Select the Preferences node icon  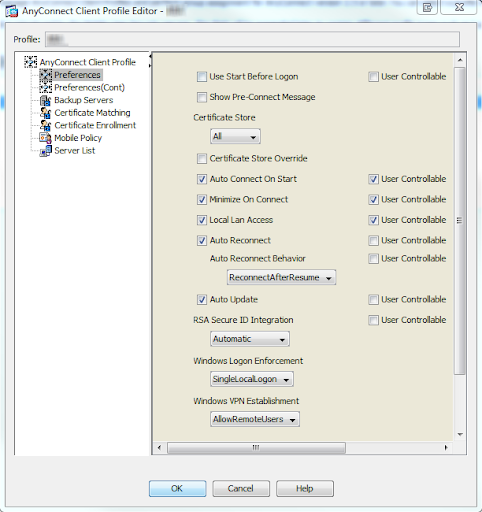pyautogui.click(x=46, y=75)
